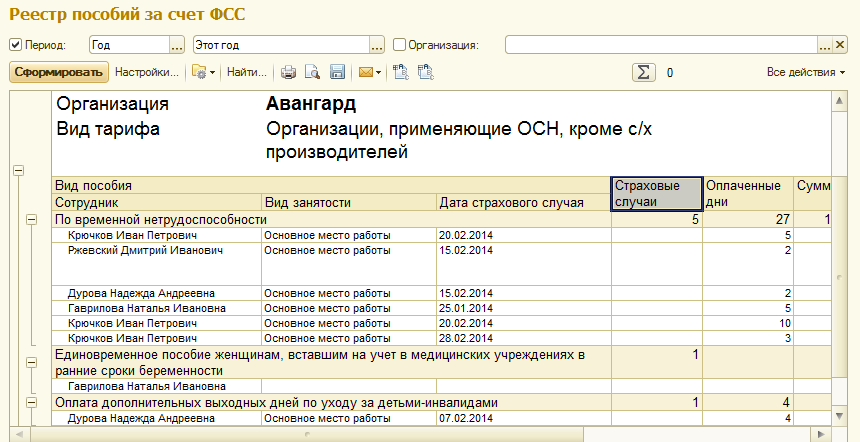Click the date cell 07.02.2014
The height and width of the screenshot is (442, 860).
(523, 418)
